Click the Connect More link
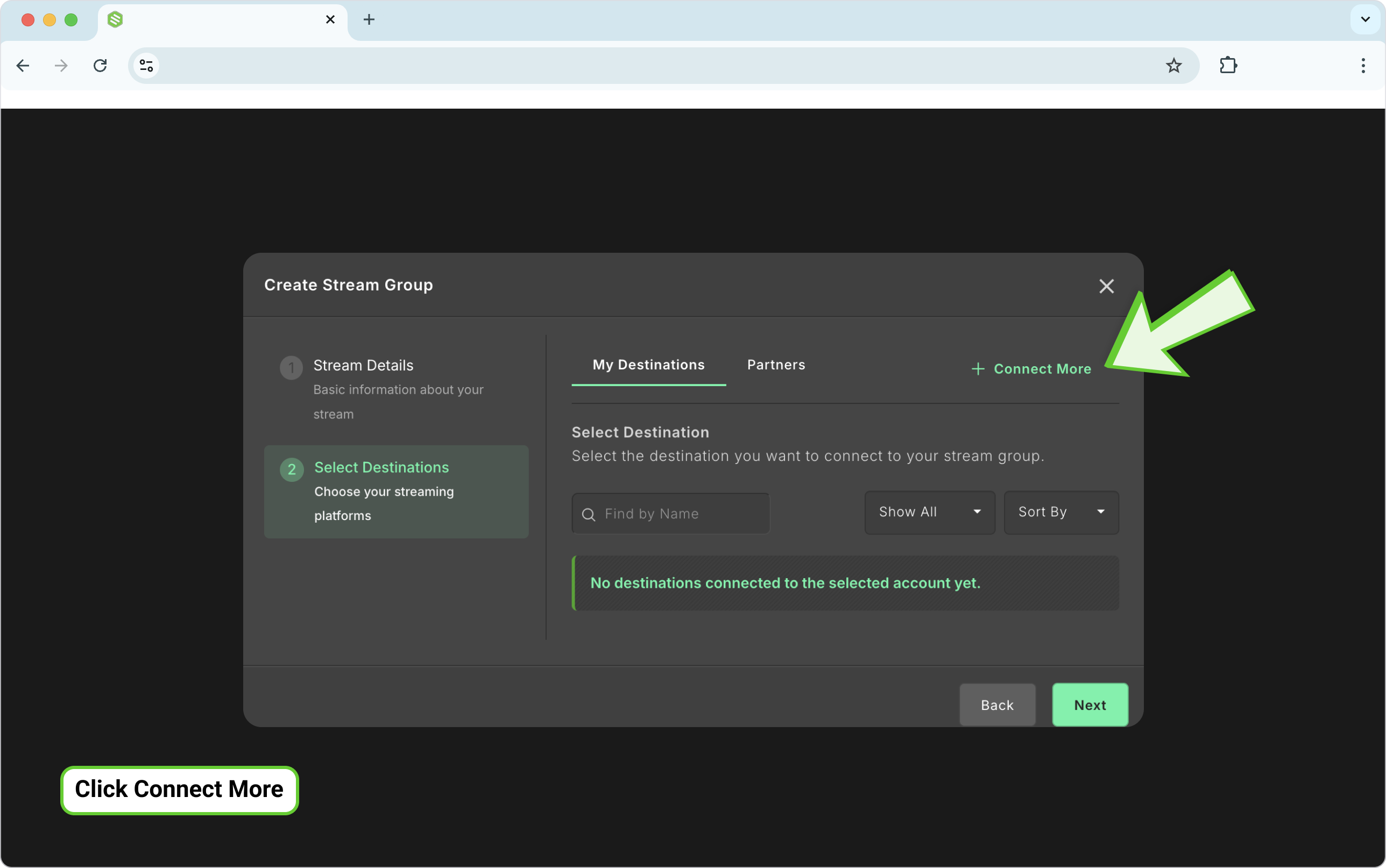The width and height of the screenshot is (1386, 868). point(1031,369)
